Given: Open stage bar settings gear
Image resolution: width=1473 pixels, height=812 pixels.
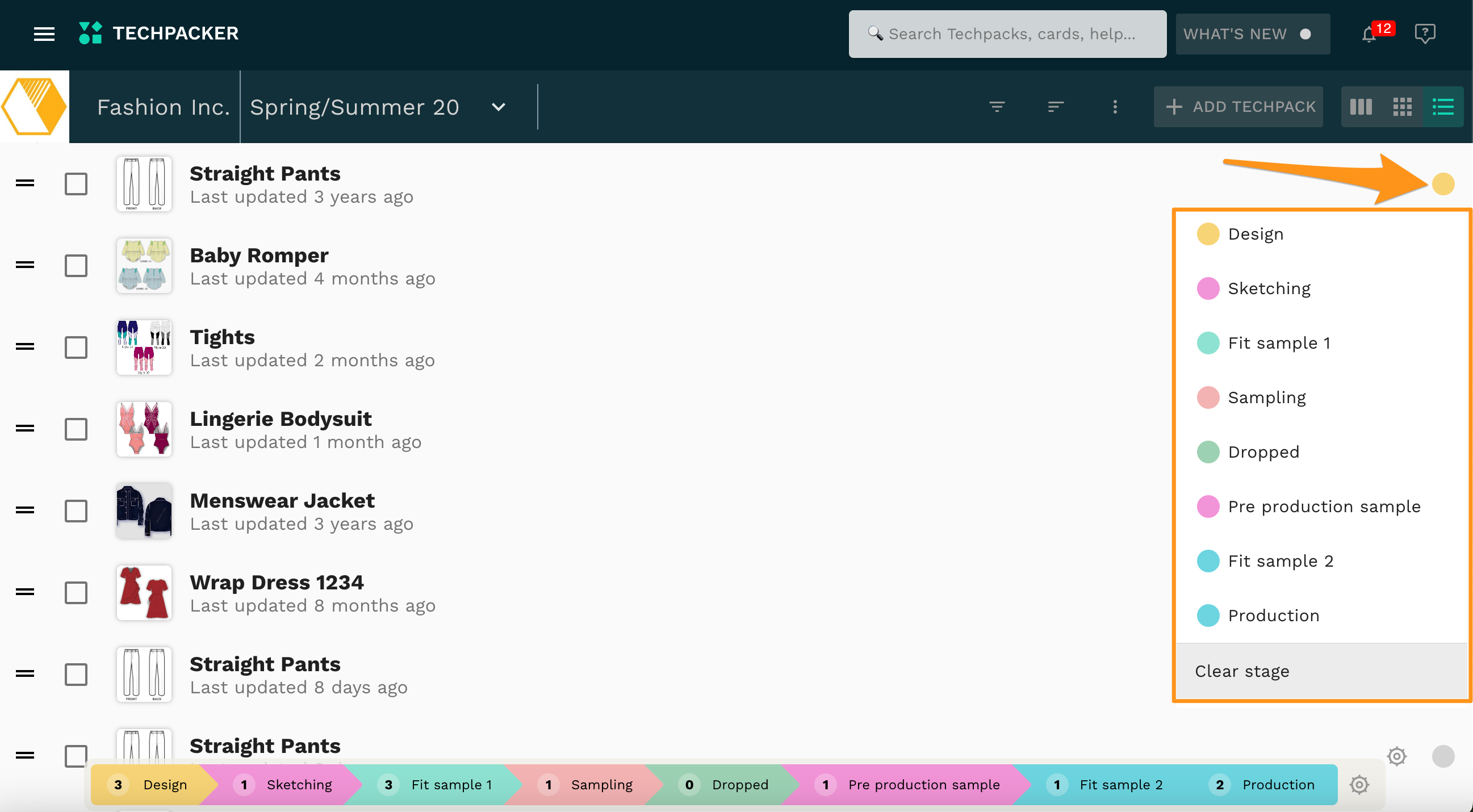Looking at the screenshot, I should (x=1359, y=785).
